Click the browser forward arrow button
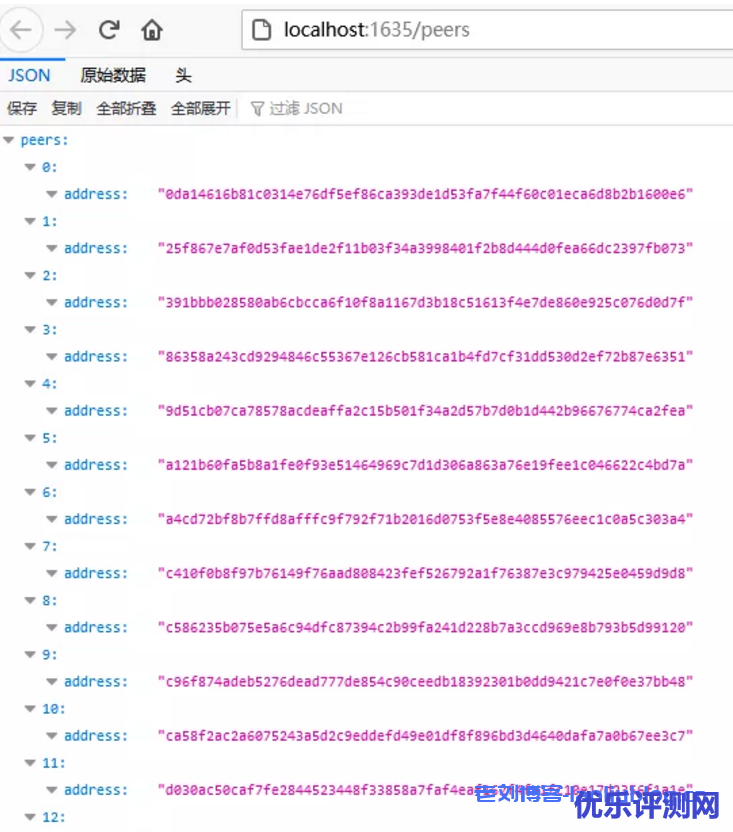The image size is (733, 832). tap(66, 30)
